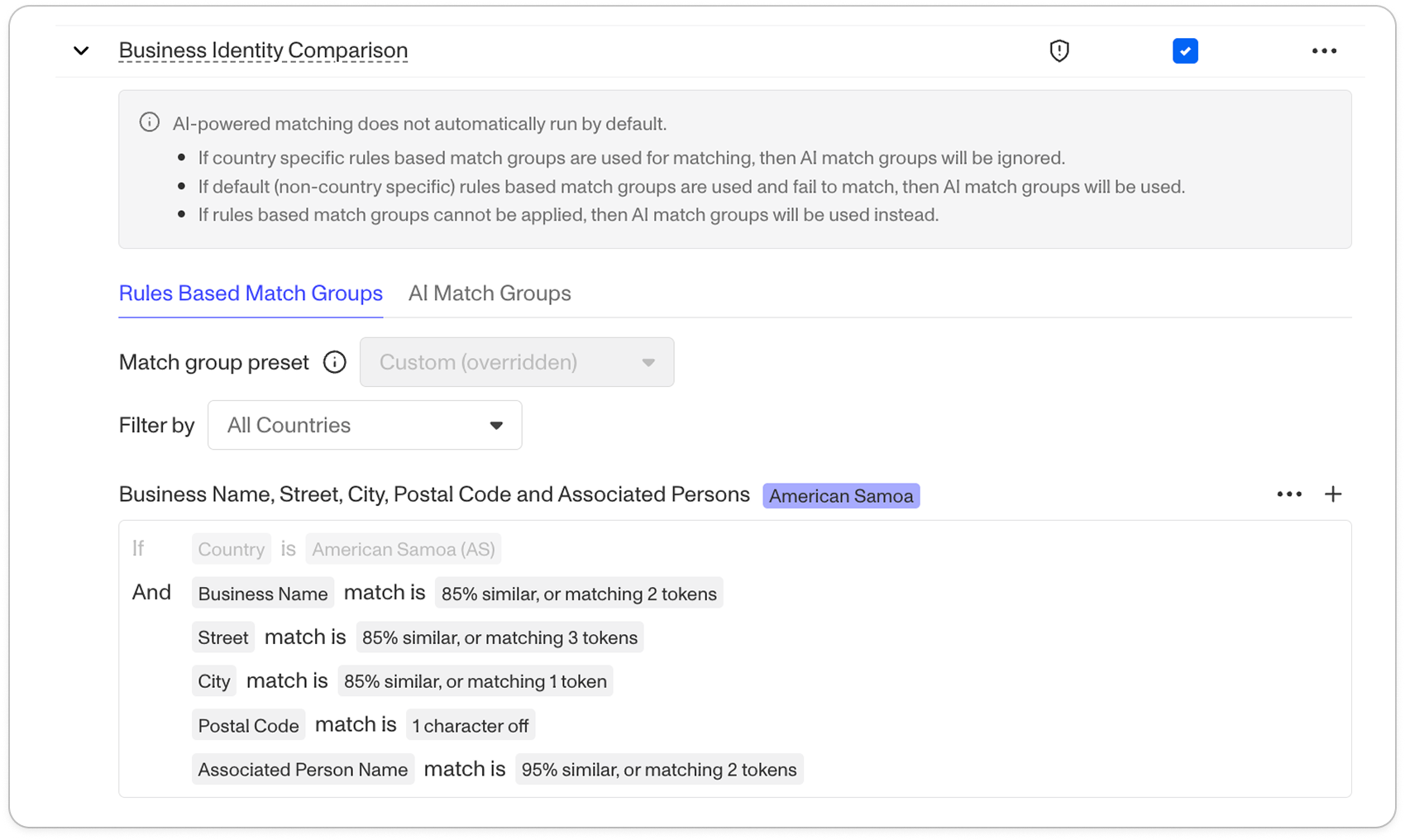Click Match group preset info icon
The height and width of the screenshot is (840, 1405).
pos(335,362)
